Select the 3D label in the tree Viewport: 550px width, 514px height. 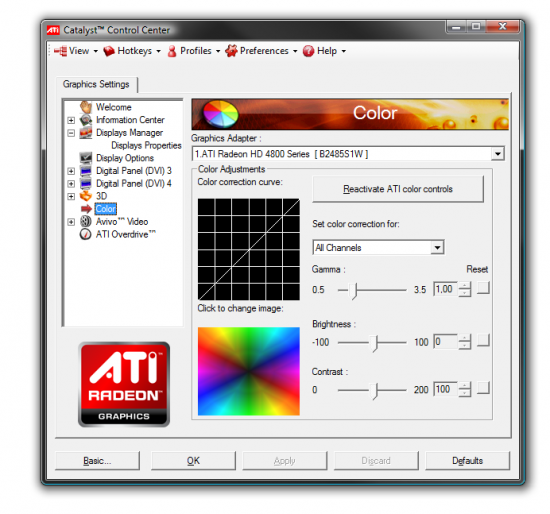point(101,196)
